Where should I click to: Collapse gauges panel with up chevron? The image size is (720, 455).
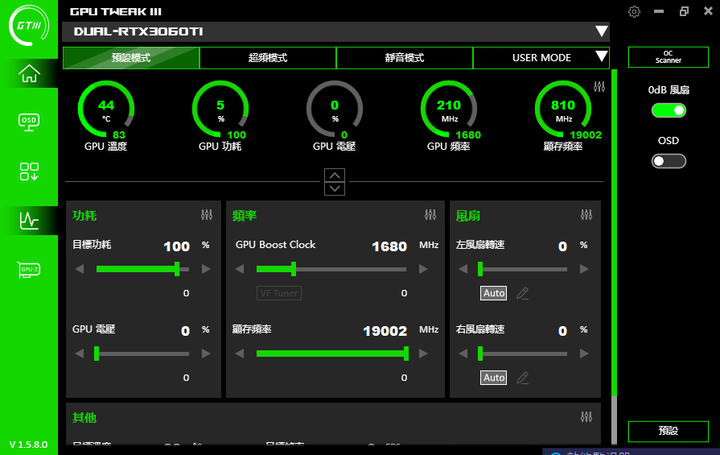tap(335, 175)
